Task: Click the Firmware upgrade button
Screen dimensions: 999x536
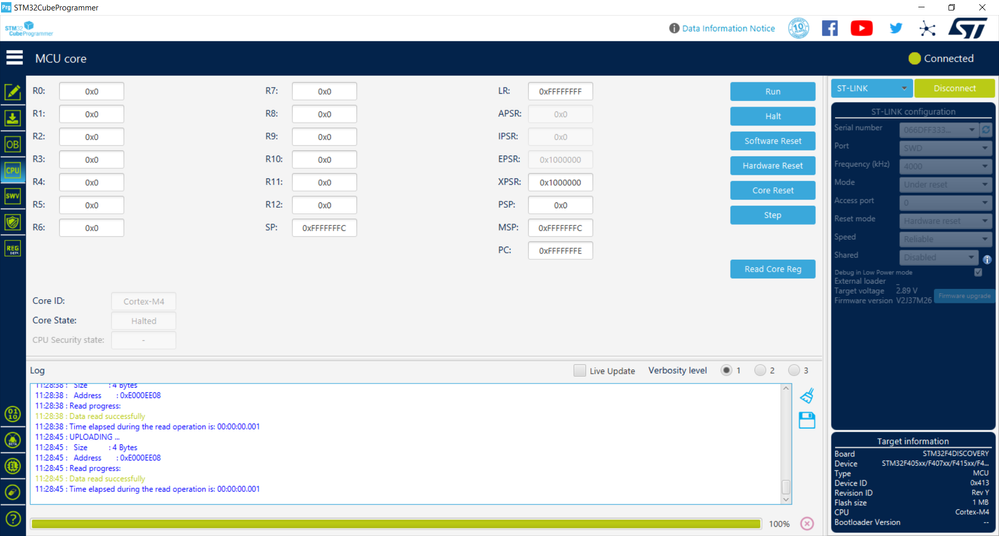Action: 964,296
